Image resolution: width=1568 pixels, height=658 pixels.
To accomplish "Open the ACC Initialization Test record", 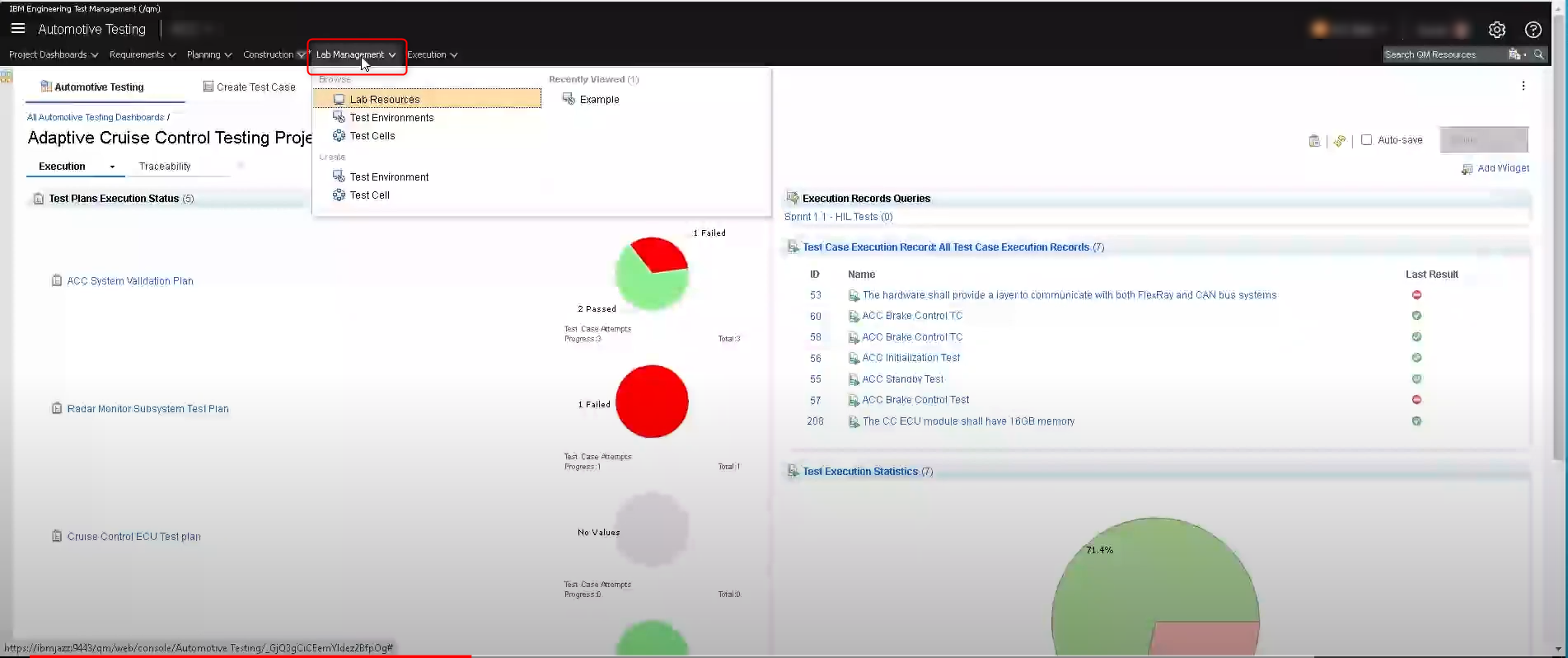I will 910,358.
